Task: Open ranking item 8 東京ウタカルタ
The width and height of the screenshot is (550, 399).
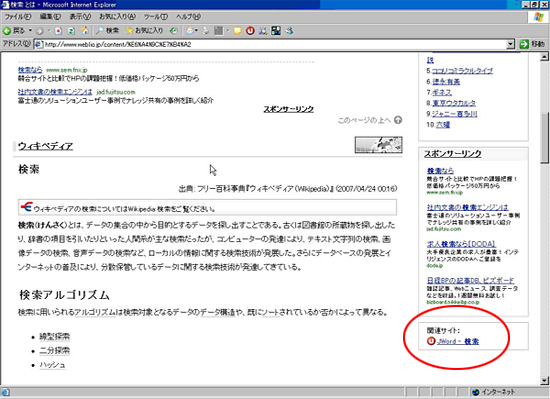Action: (454, 103)
